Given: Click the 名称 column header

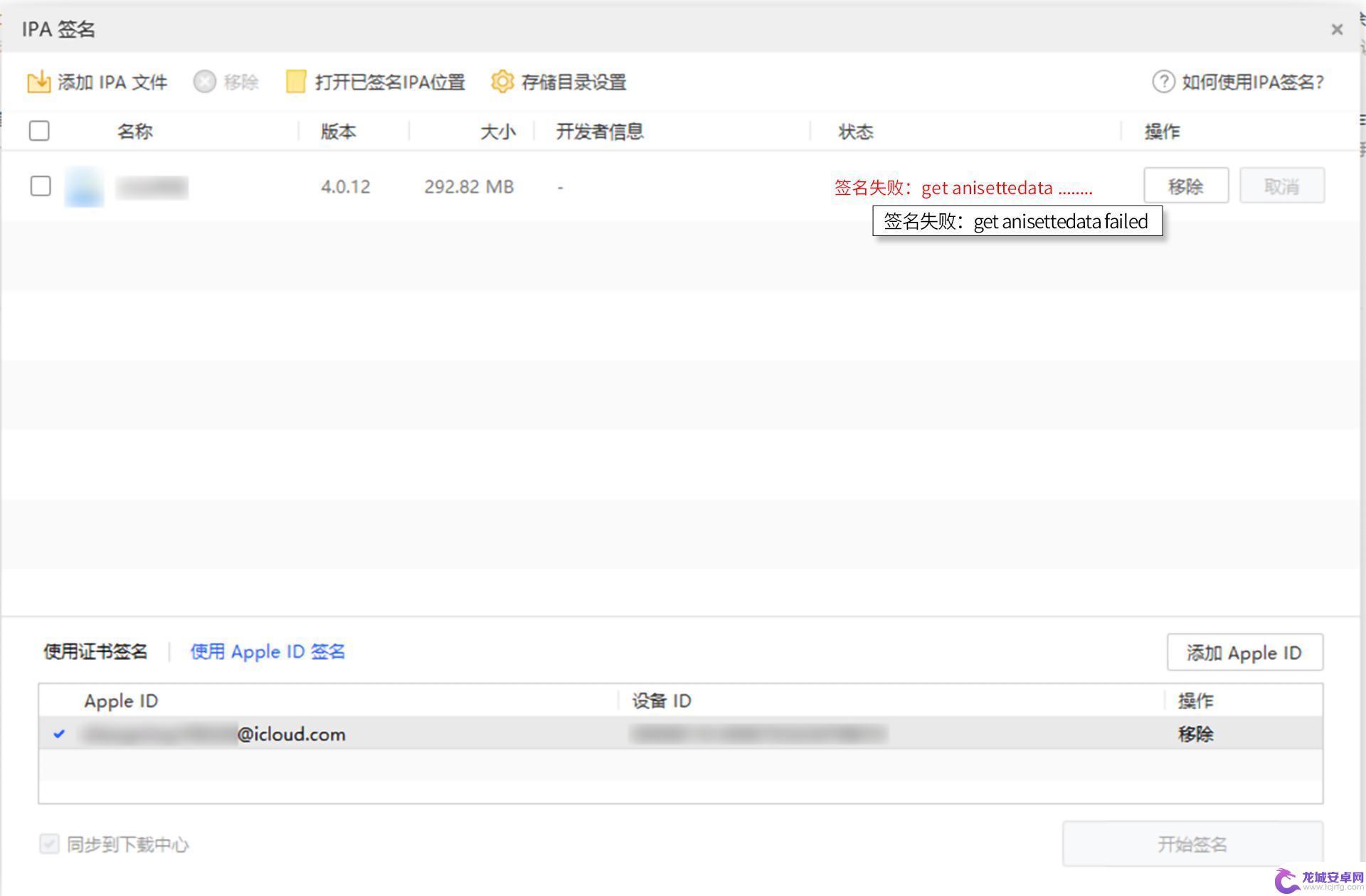Looking at the screenshot, I should [x=134, y=132].
